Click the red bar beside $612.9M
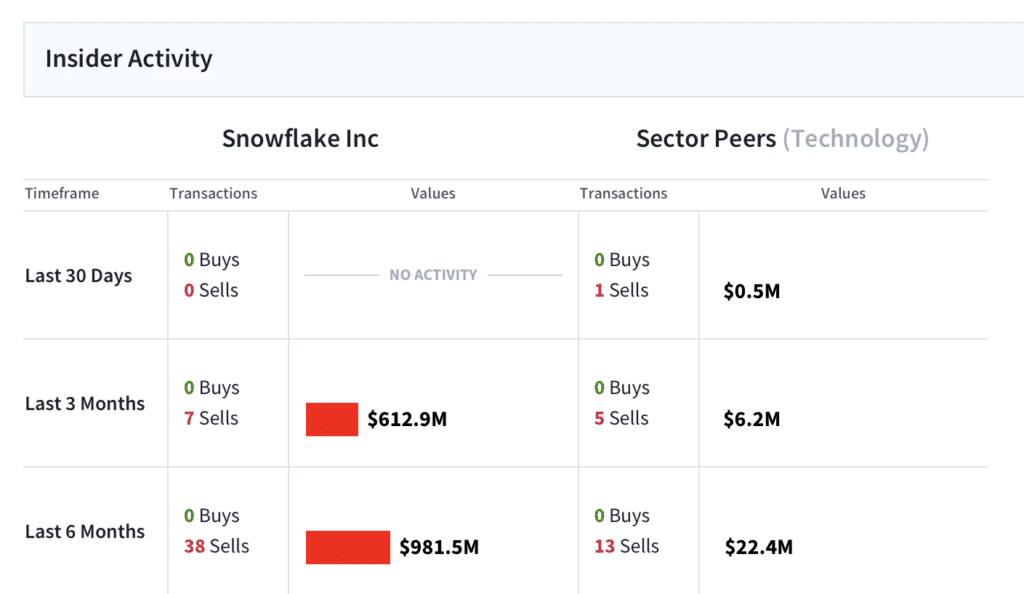1024x594 pixels. [332, 419]
